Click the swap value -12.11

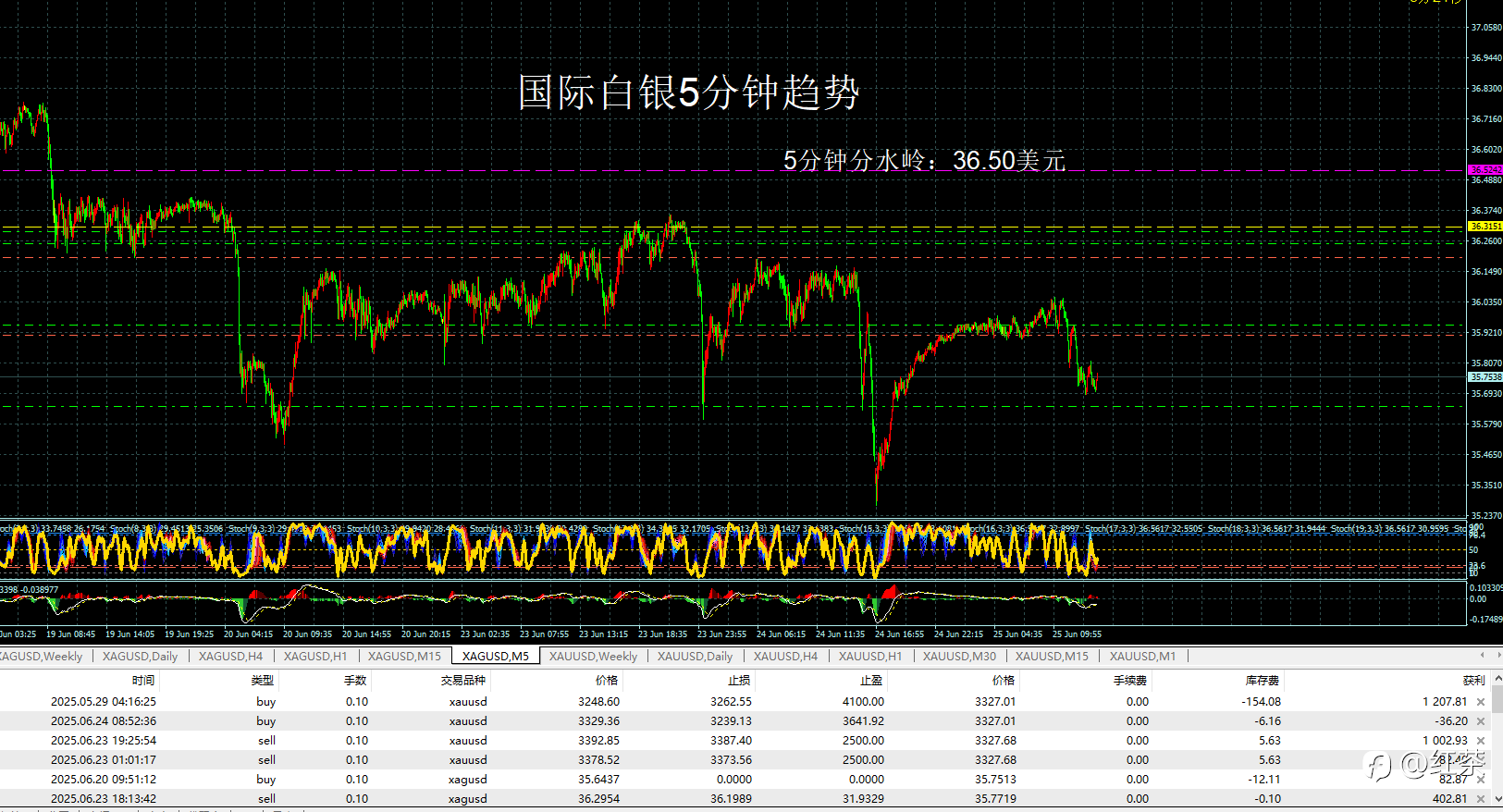(1264, 780)
